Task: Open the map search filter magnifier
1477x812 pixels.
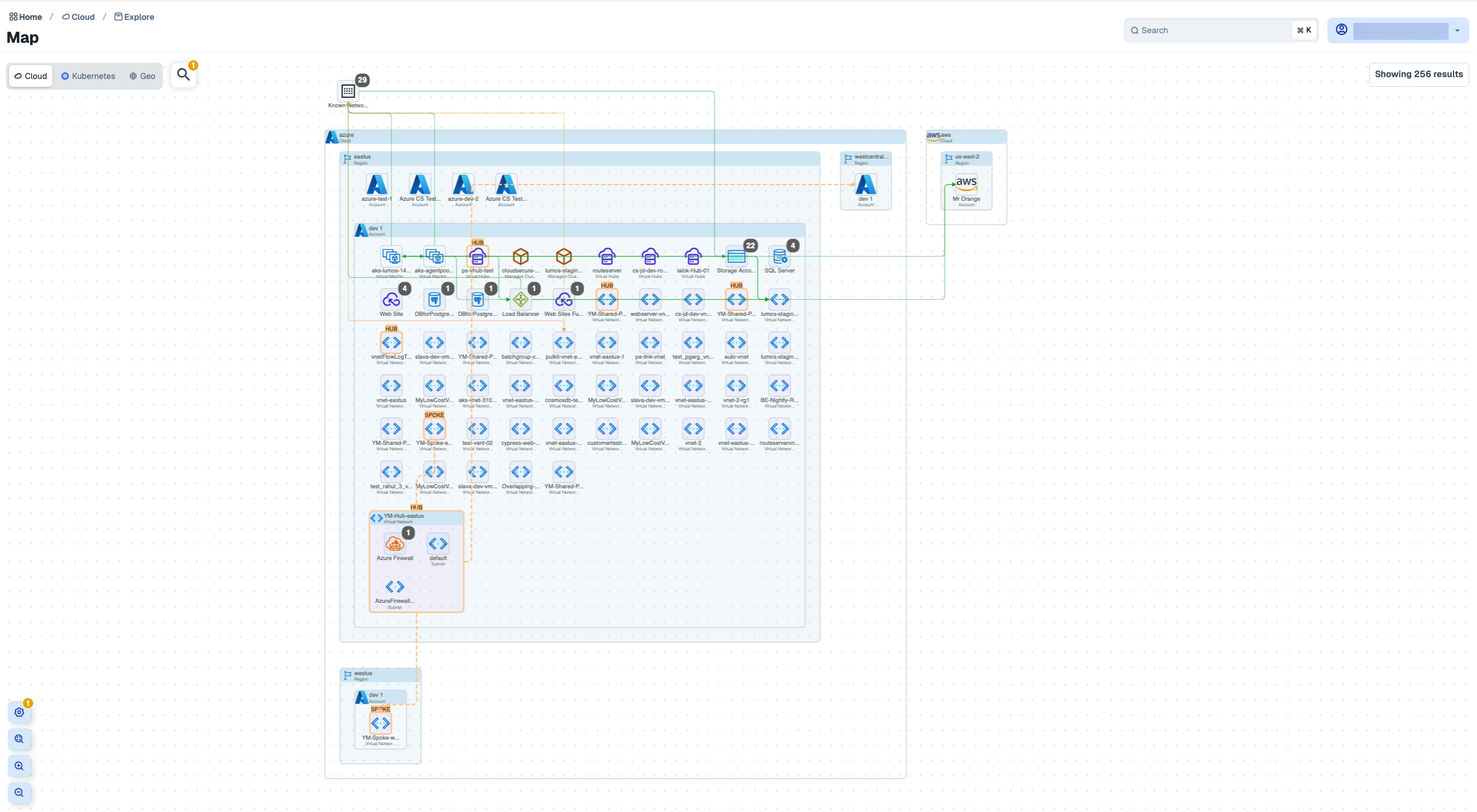Action: pyautogui.click(x=183, y=75)
